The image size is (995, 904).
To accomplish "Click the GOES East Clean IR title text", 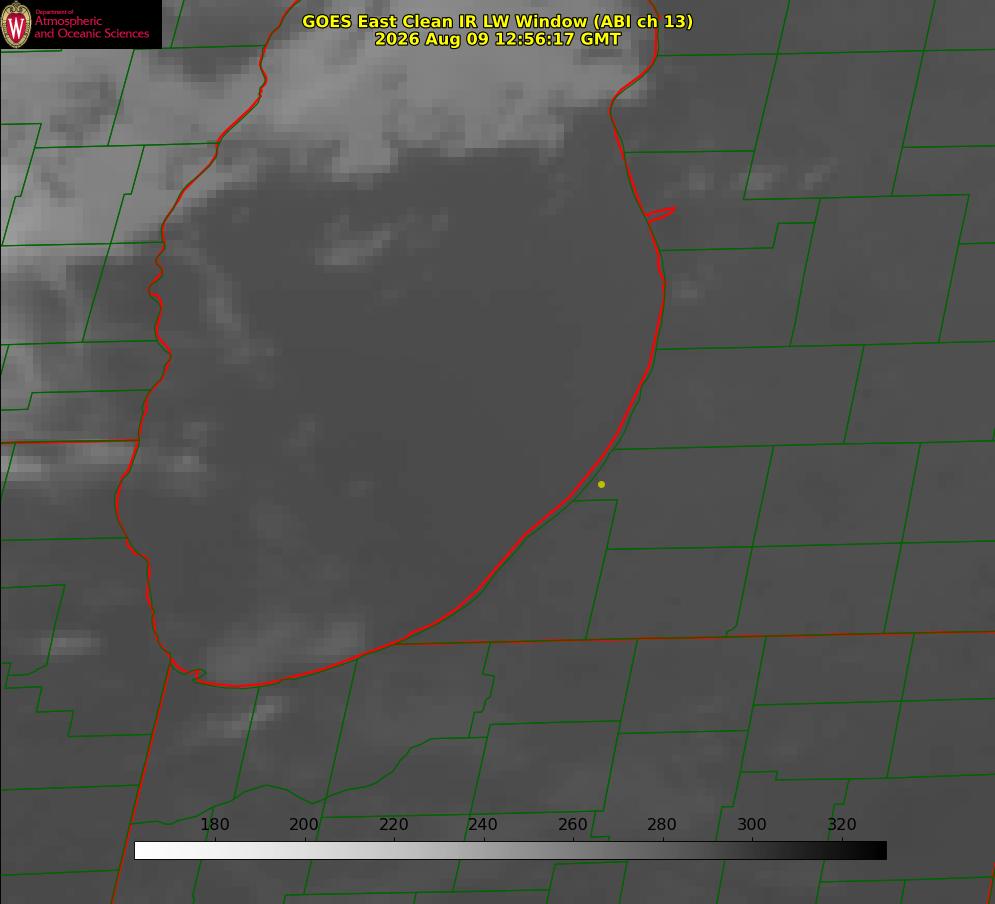I will pyautogui.click(x=497, y=21).
